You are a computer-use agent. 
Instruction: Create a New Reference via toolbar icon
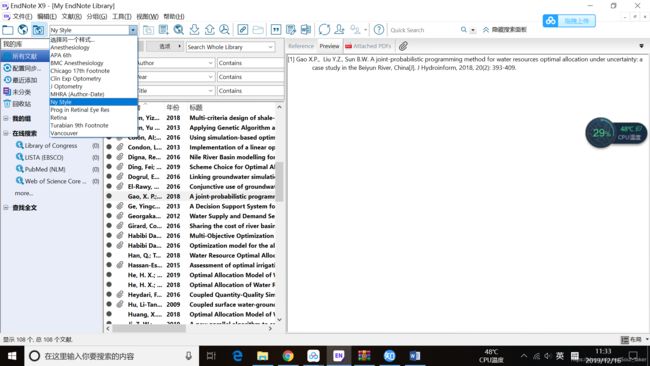point(163,30)
